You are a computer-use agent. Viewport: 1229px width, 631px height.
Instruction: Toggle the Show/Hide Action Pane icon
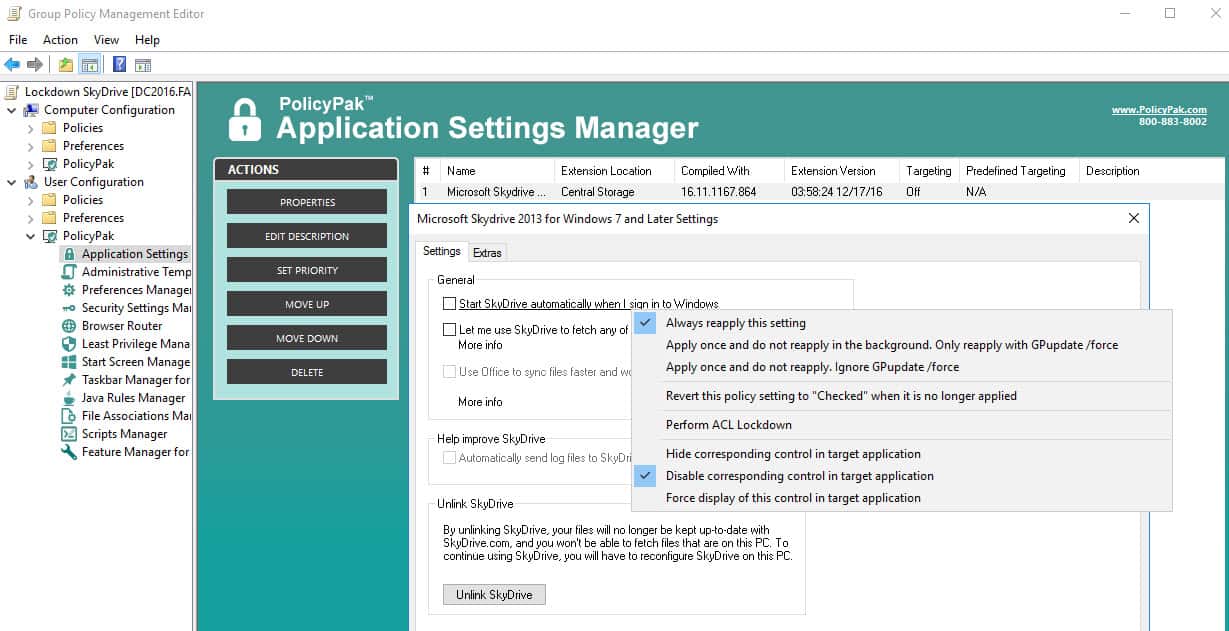[143, 65]
